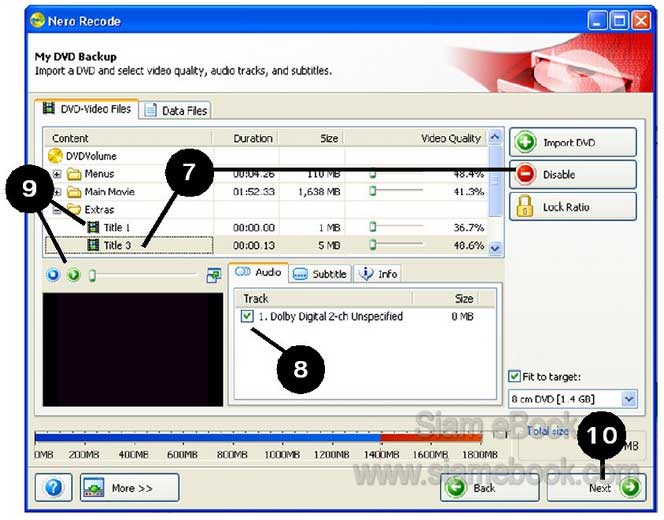Image resolution: width=664 pixels, height=520 pixels.
Task: Click the video preview area
Action: pos(133,350)
